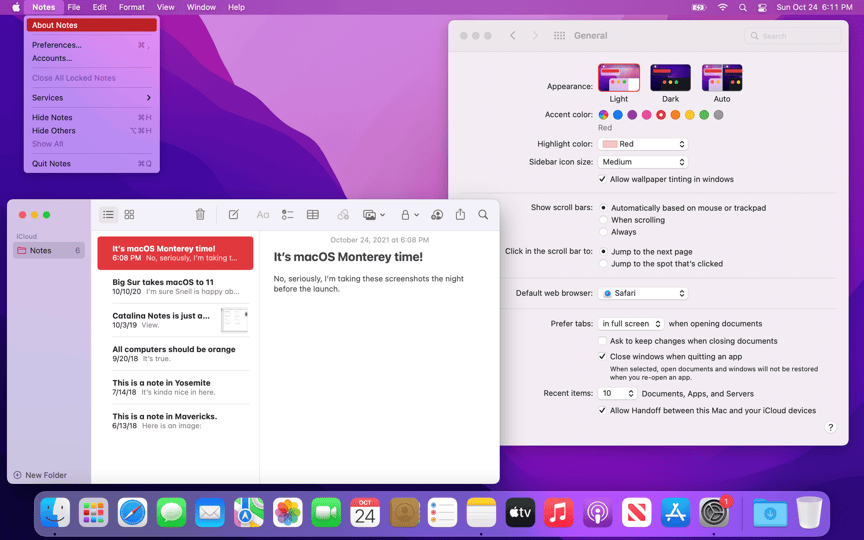Enable Ask to keep changes when closing documents

[602, 341]
